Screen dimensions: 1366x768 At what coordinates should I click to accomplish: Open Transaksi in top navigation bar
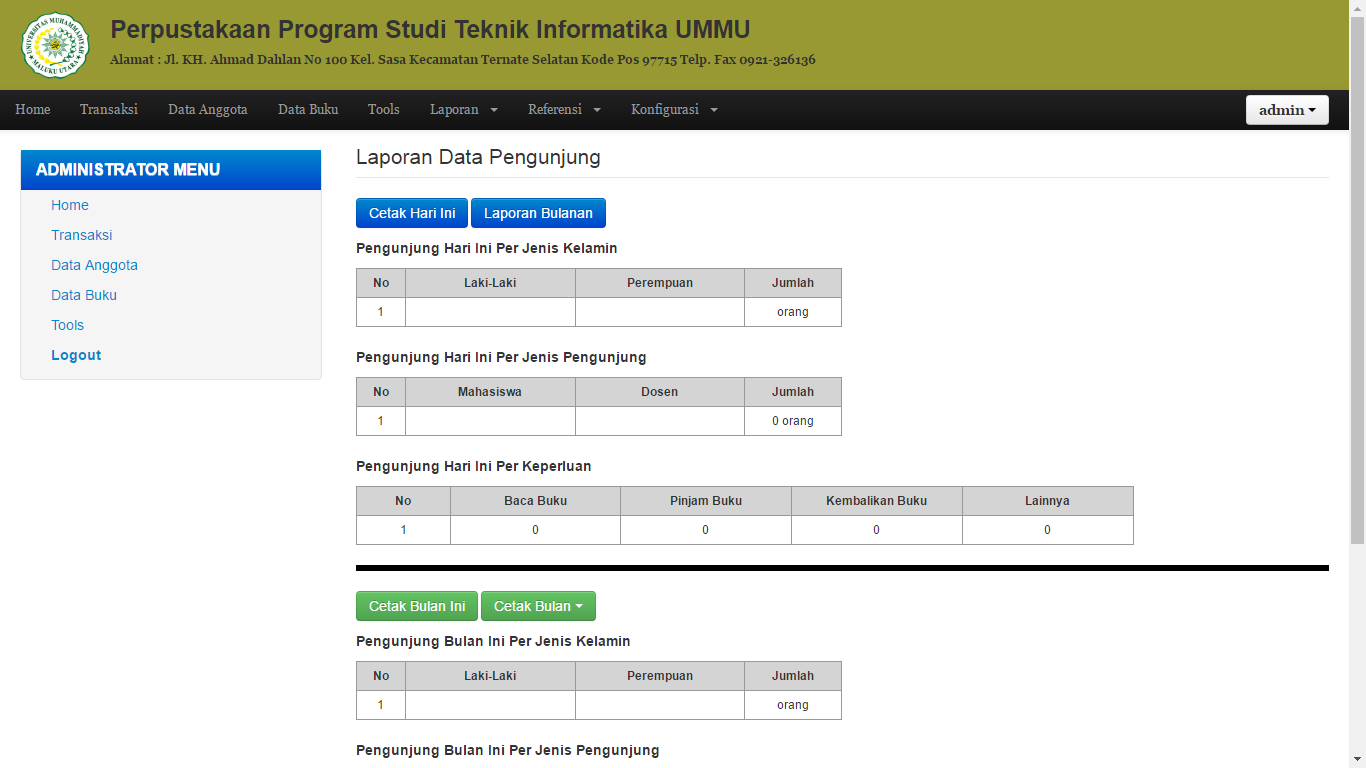(109, 109)
